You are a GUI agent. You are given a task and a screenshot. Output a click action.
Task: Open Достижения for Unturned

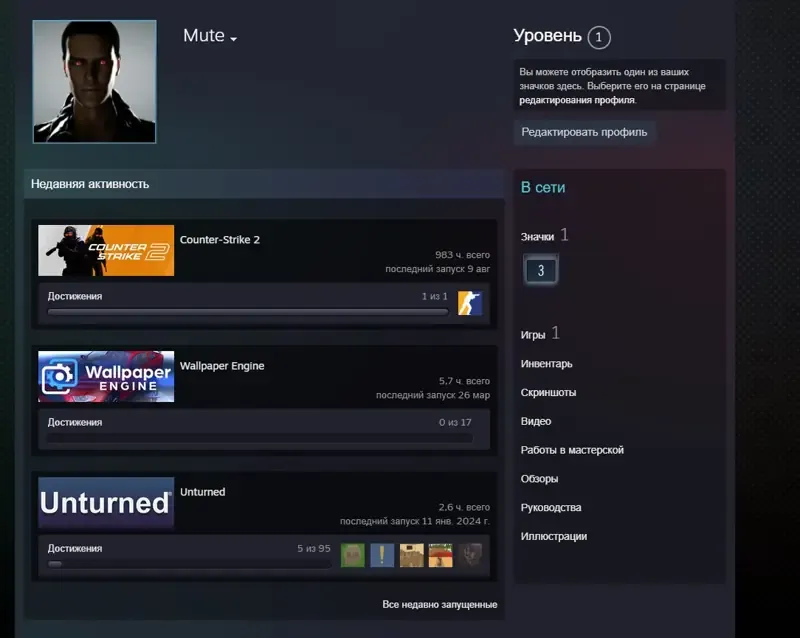pyautogui.click(x=75, y=548)
